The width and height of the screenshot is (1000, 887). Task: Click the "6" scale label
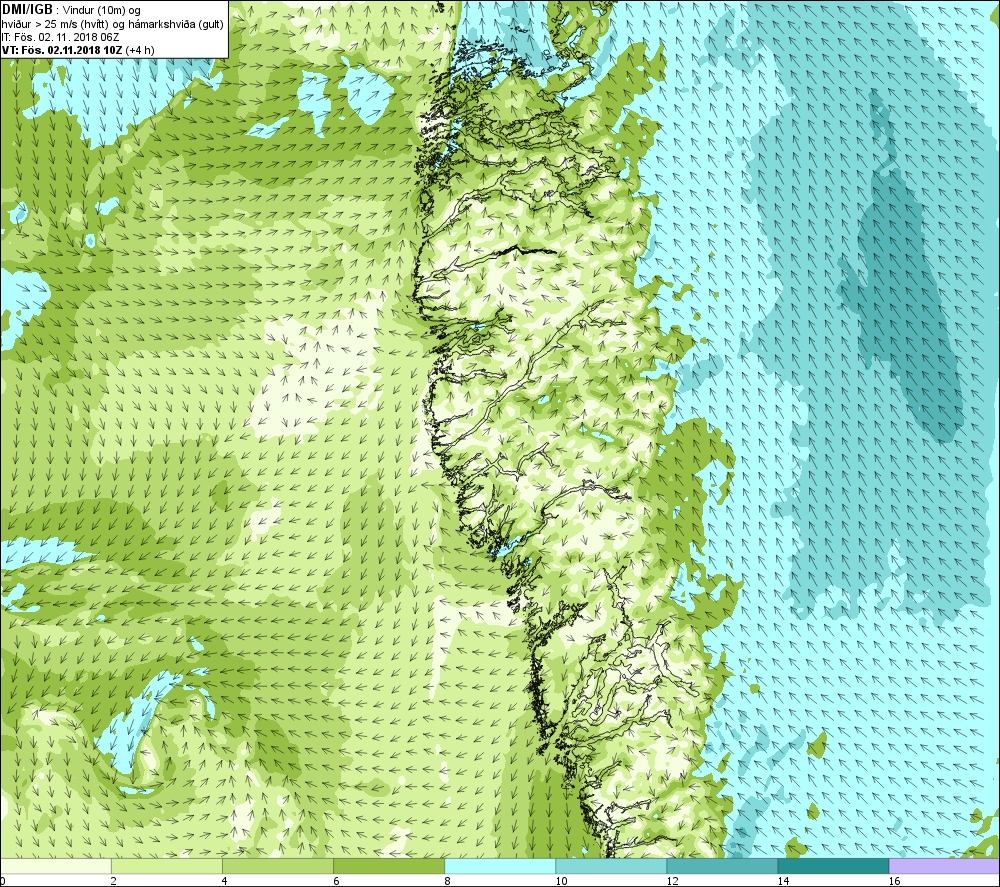335,881
